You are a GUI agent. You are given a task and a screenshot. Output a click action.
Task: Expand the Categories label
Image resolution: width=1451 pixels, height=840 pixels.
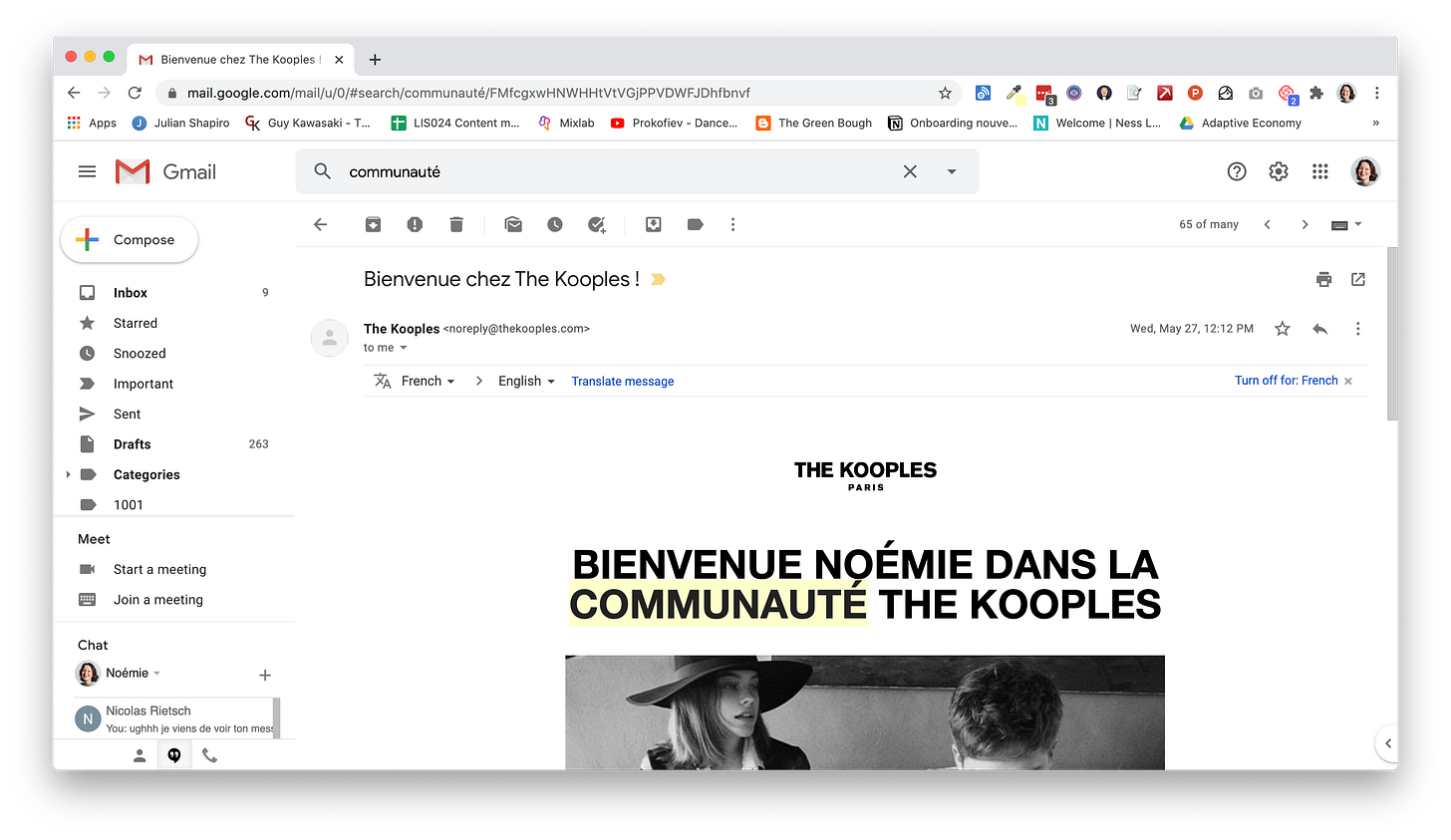pyautogui.click(x=69, y=475)
